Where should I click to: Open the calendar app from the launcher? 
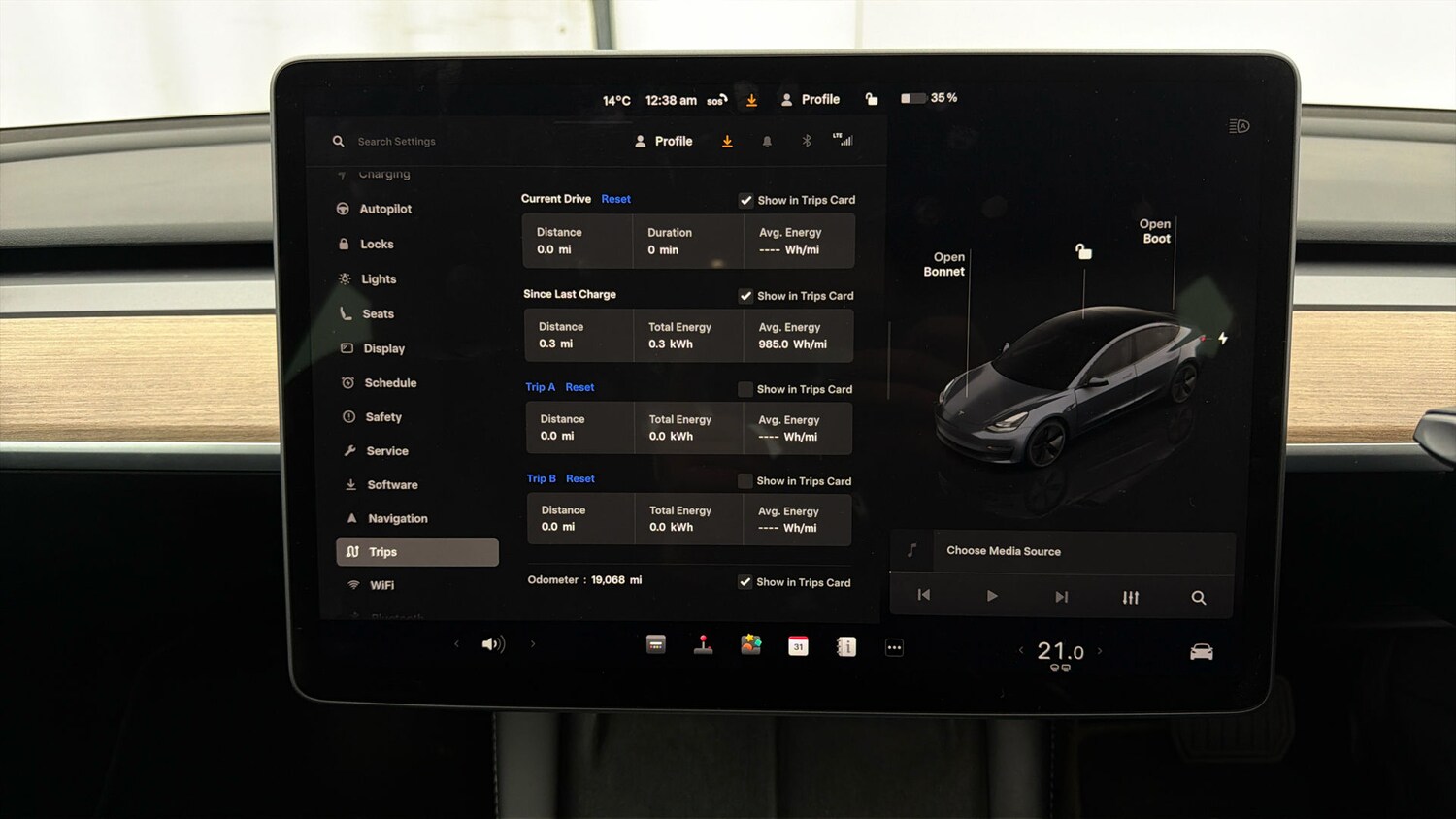pyautogui.click(x=798, y=645)
